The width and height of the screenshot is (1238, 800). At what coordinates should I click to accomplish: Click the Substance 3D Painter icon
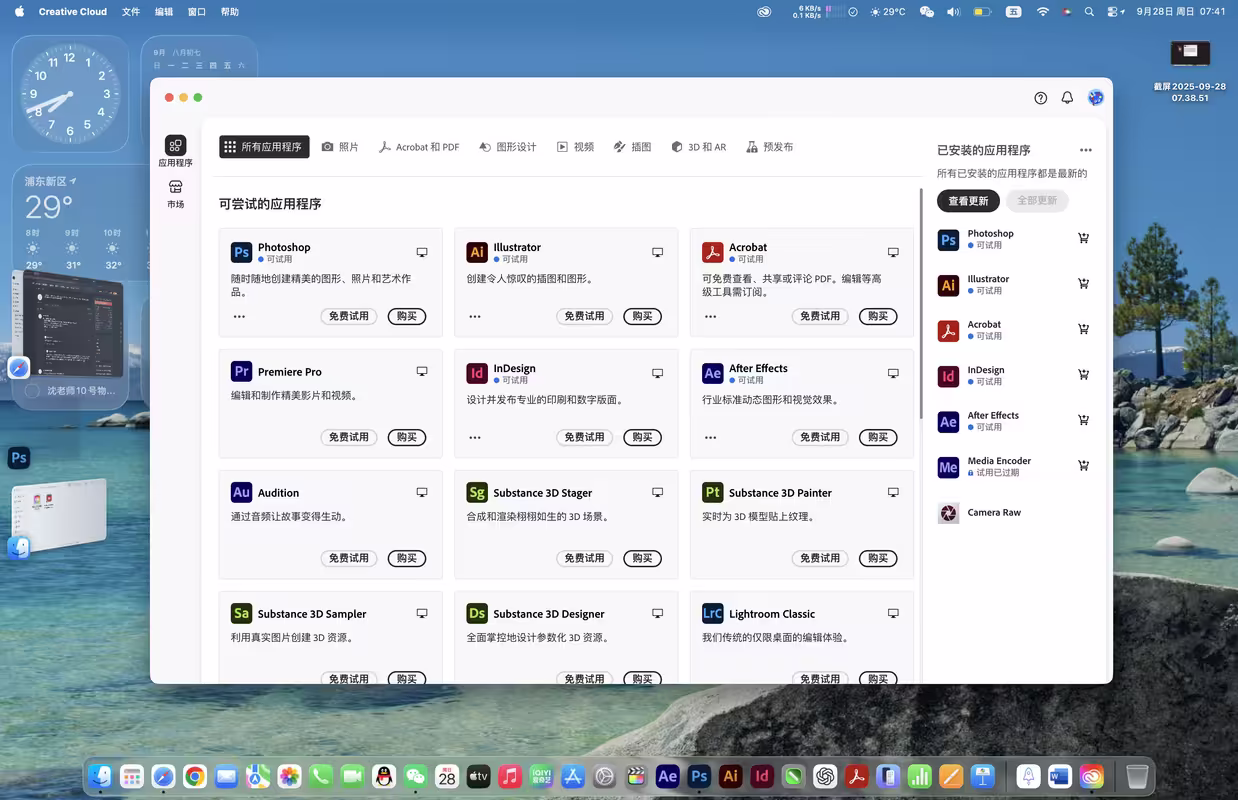[712, 493]
